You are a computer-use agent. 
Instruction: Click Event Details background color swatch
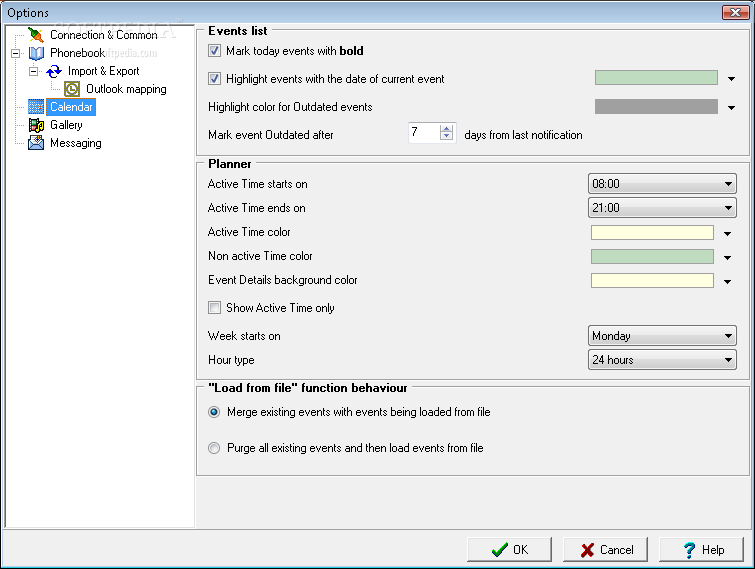pos(652,281)
